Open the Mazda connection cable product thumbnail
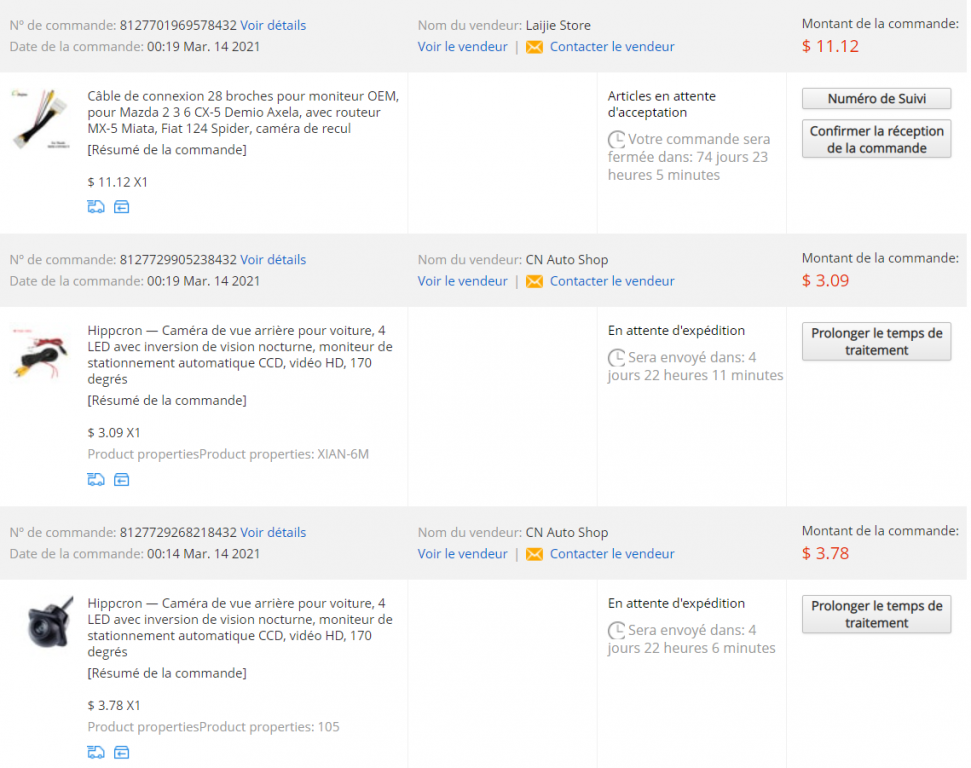 (x=41, y=119)
